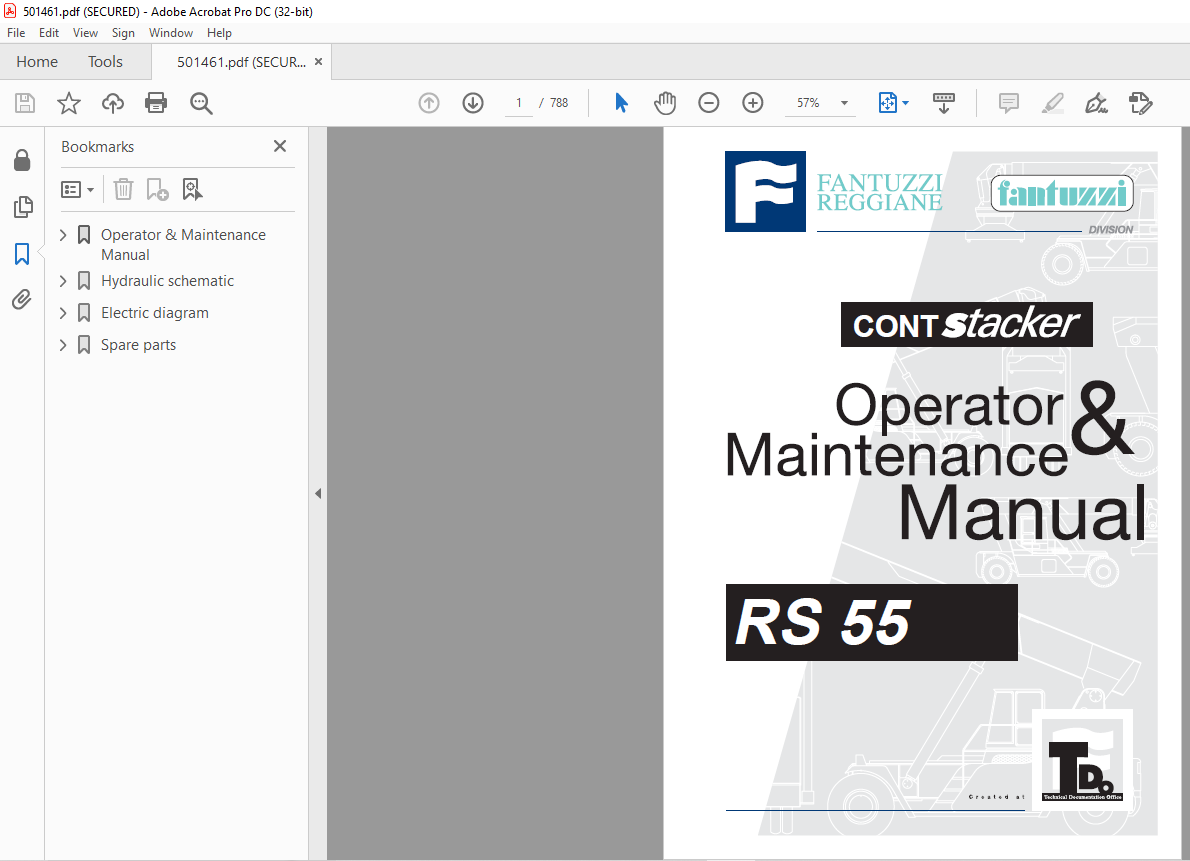Expand the Hydraulic schematic bookmark

pos(63,281)
